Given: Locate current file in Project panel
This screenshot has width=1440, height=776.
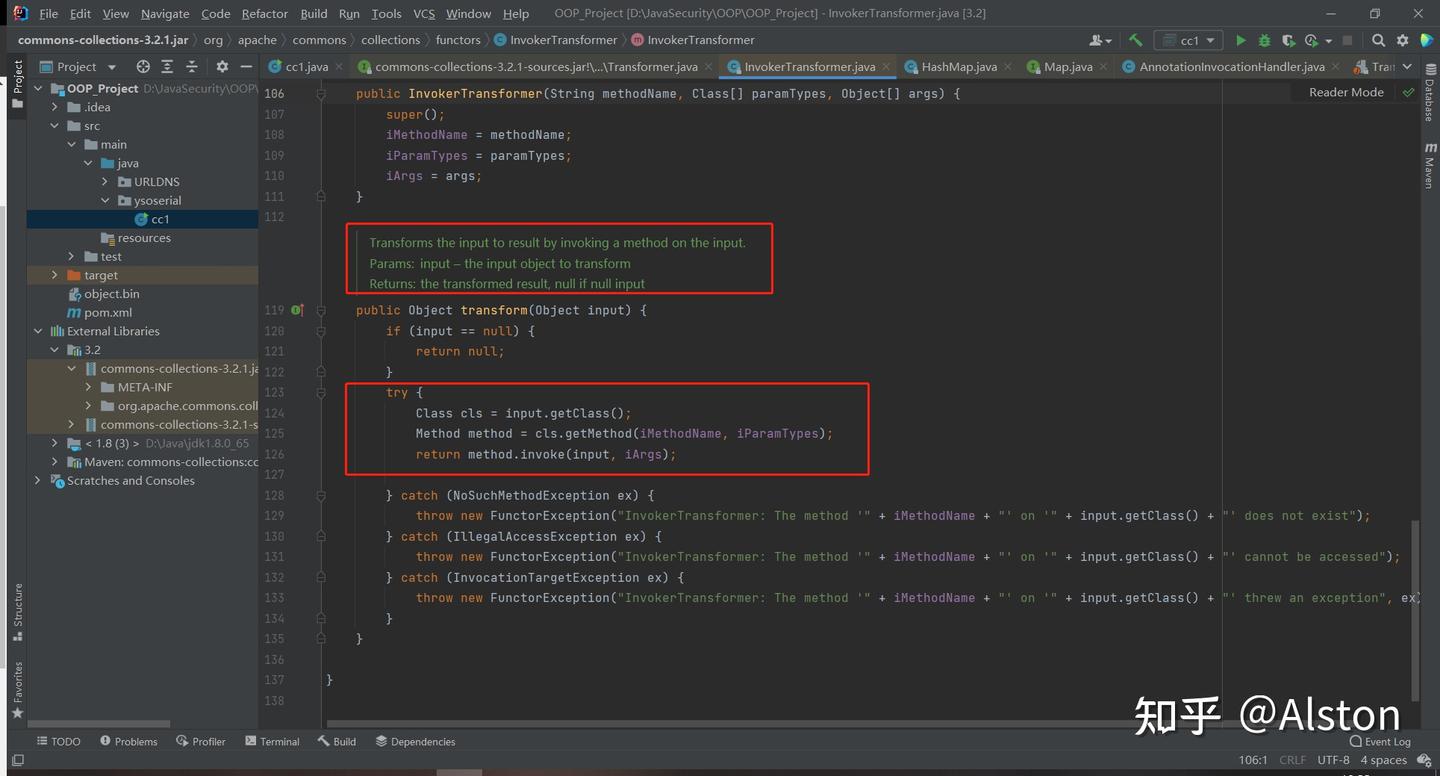Looking at the screenshot, I should [143, 67].
